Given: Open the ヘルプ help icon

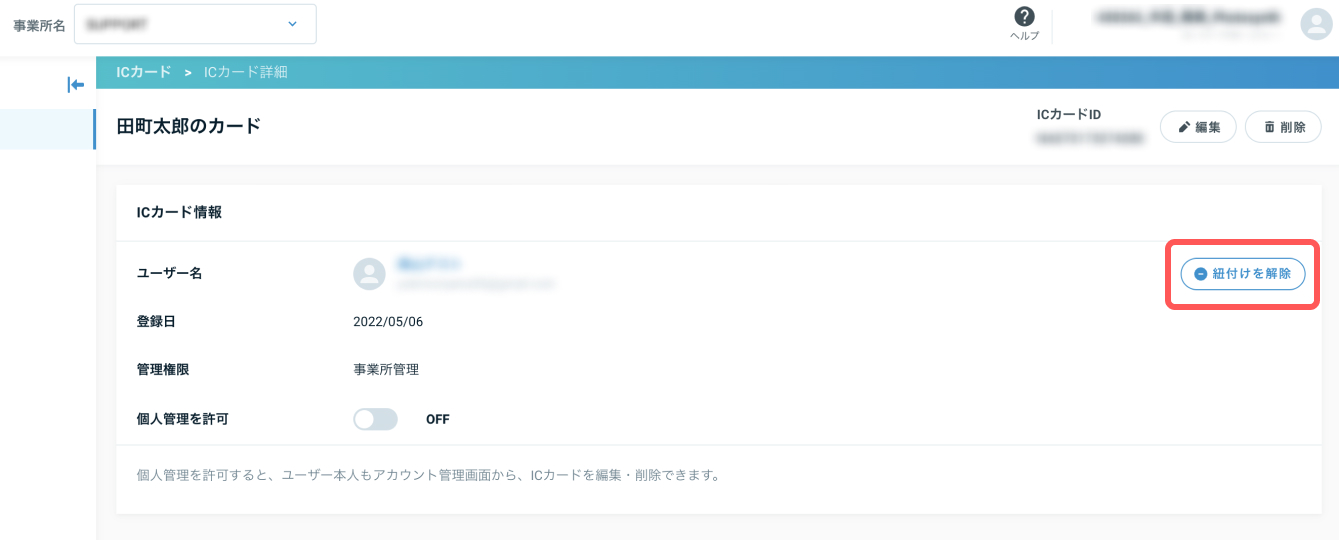Looking at the screenshot, I should (x=1024, y=24).
